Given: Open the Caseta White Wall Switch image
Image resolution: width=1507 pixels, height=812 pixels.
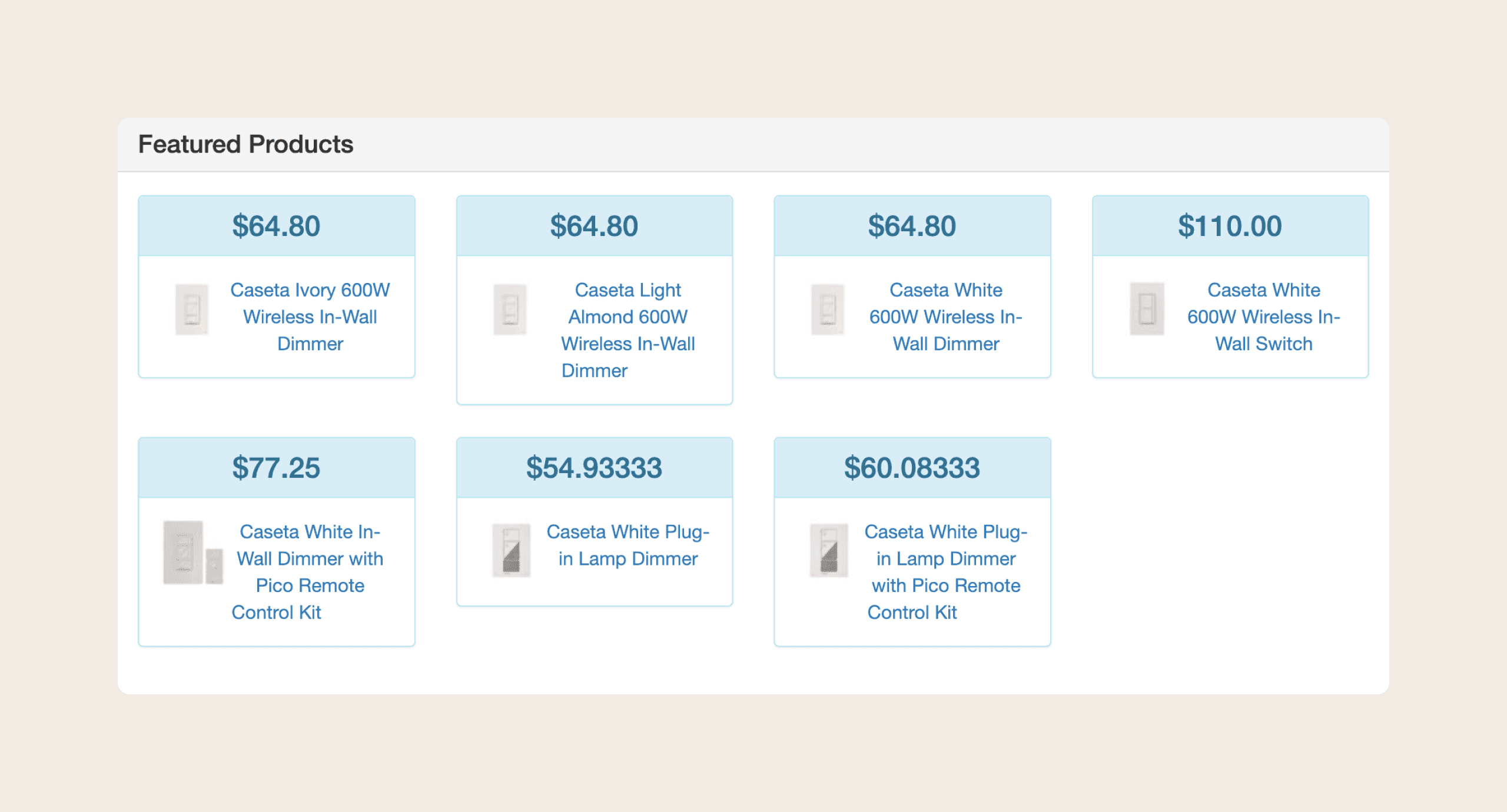Looking at the screenshot, I should pyautogui.click(x=1147, y=309).
